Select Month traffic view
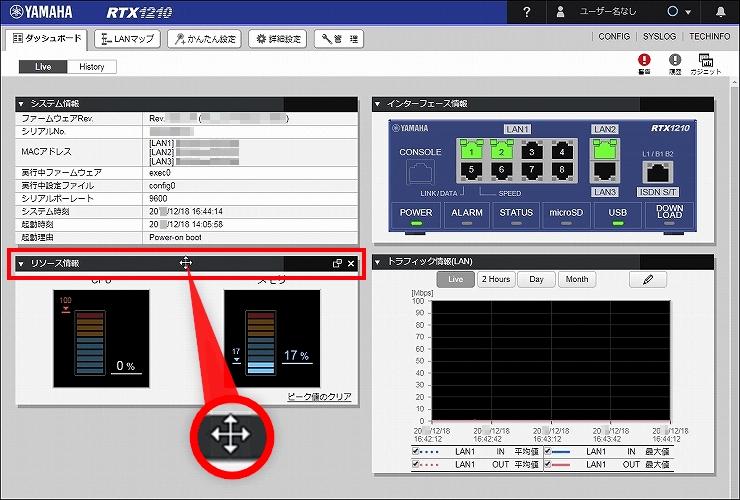The width and height of the screenshot is (740, 500). (577, 280)
